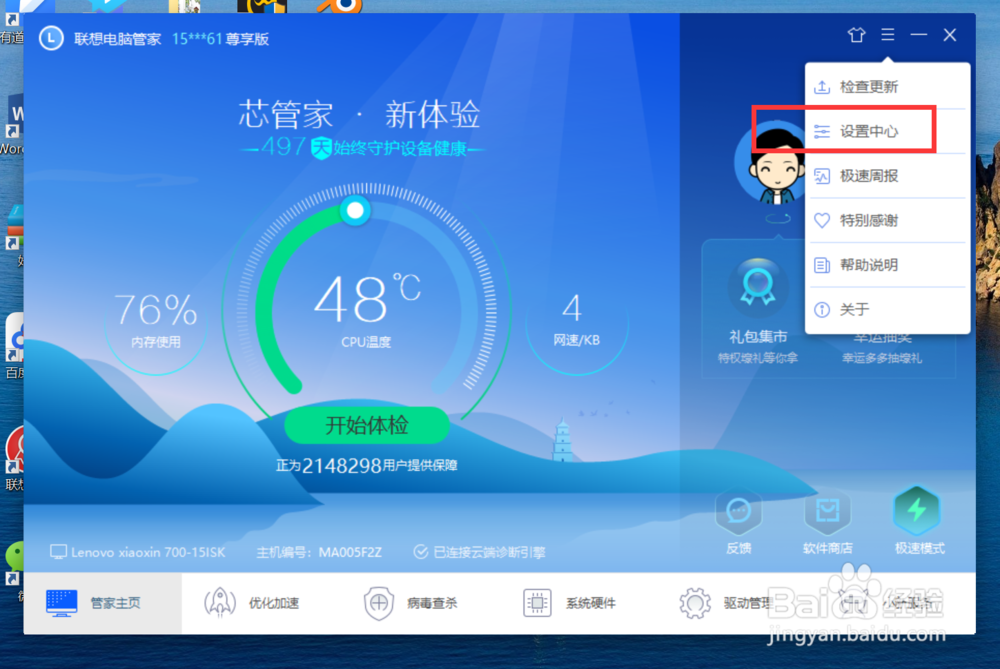
Task: Click the 76% 内存使用 gauge
Action: pos(156,321)
